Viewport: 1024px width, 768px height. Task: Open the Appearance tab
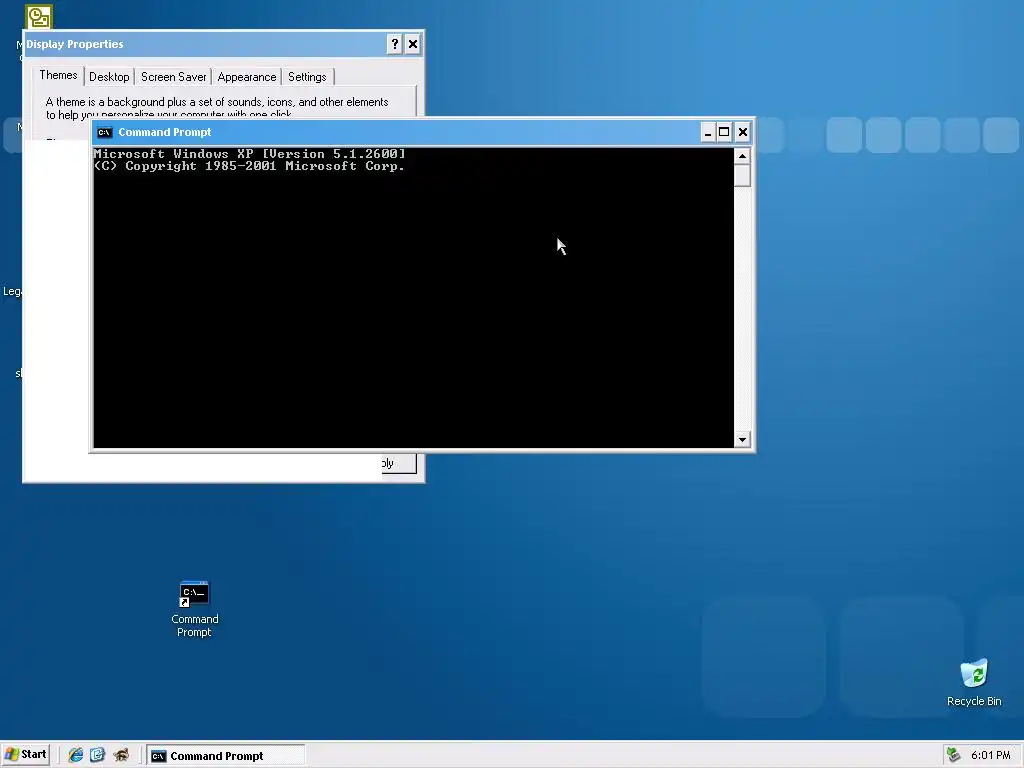pyautogui.click(x=247, y=77)
